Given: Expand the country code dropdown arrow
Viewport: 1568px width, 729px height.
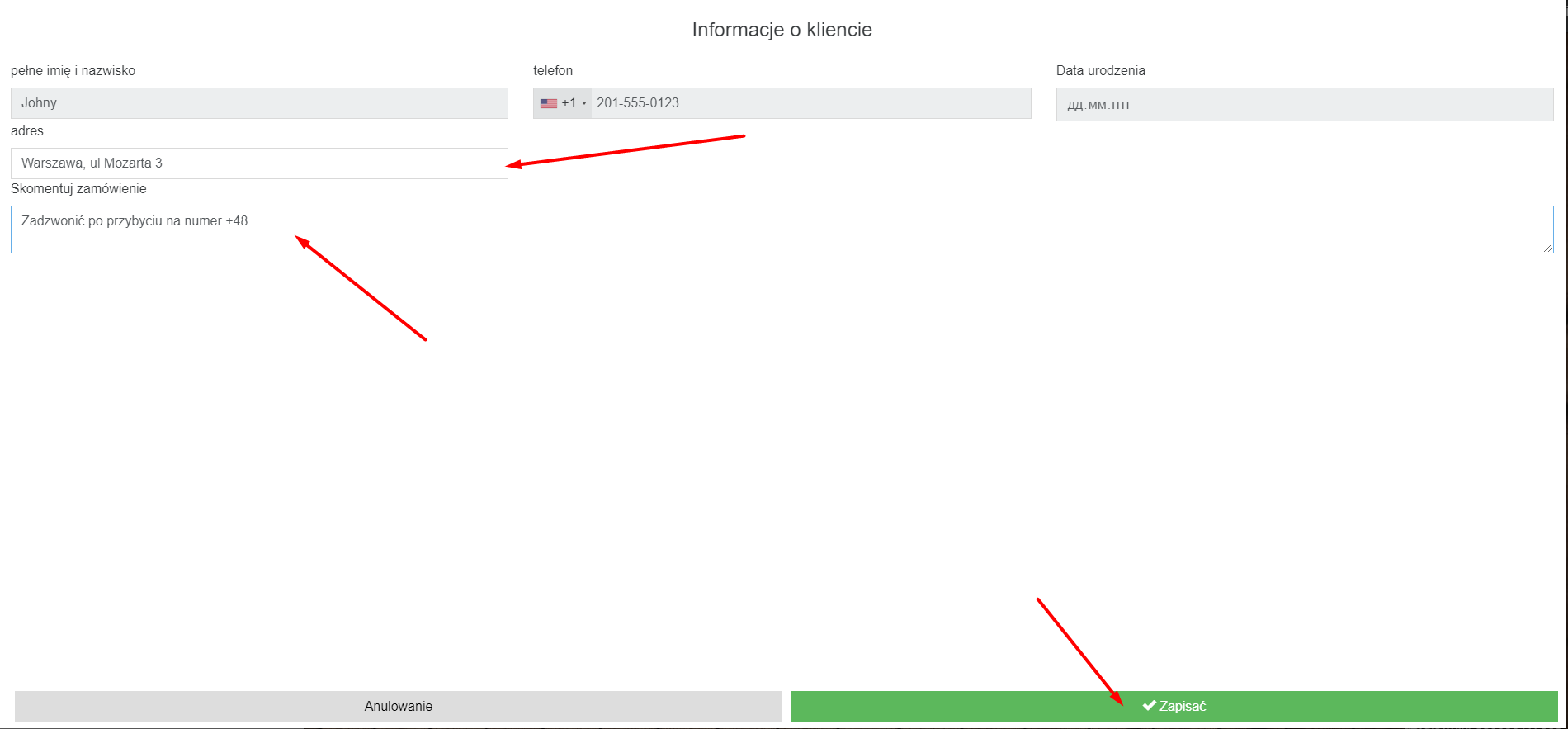Looking at the screenshot, I should [584, 103].
